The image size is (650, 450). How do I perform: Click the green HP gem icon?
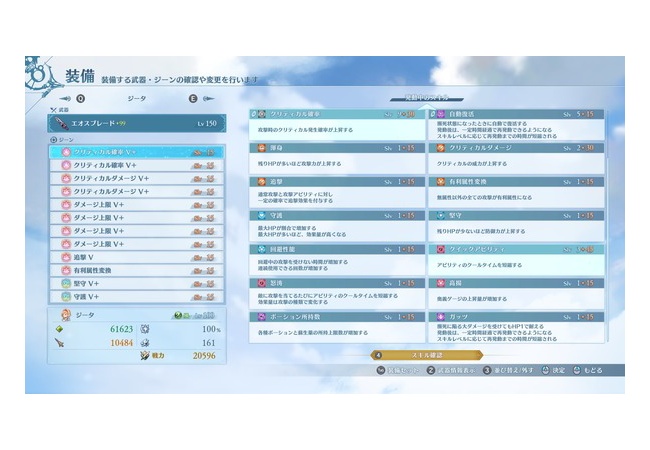coord(60,329)
